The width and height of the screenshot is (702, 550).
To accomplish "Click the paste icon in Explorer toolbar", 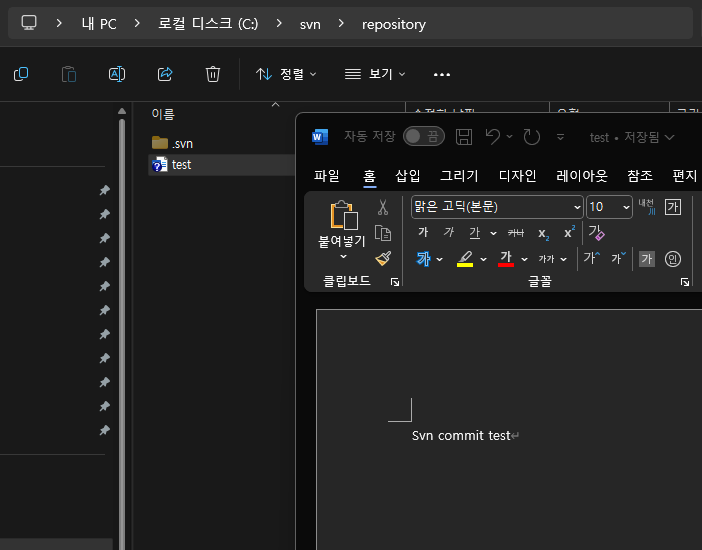I will click(68, 74).
